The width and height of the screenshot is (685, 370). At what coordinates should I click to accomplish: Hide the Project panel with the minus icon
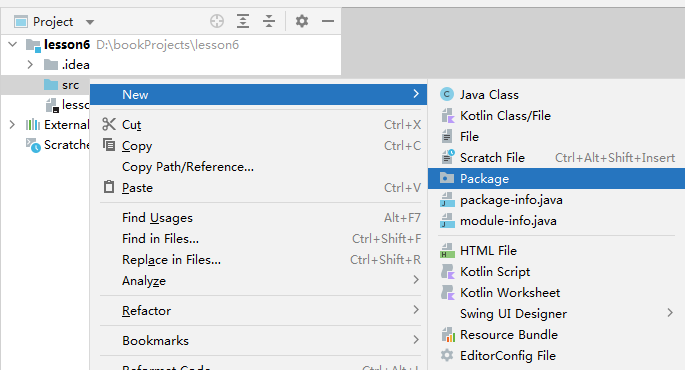(x=328, y=21)
